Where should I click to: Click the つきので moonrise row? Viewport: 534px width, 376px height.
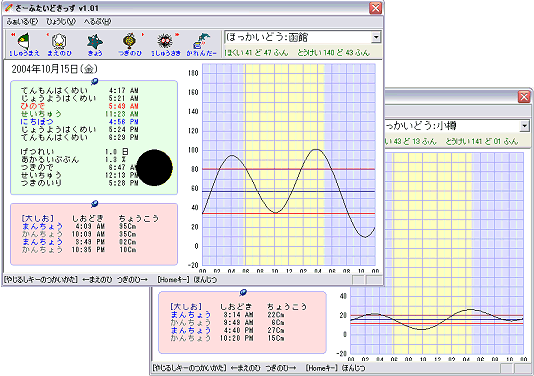79,168
